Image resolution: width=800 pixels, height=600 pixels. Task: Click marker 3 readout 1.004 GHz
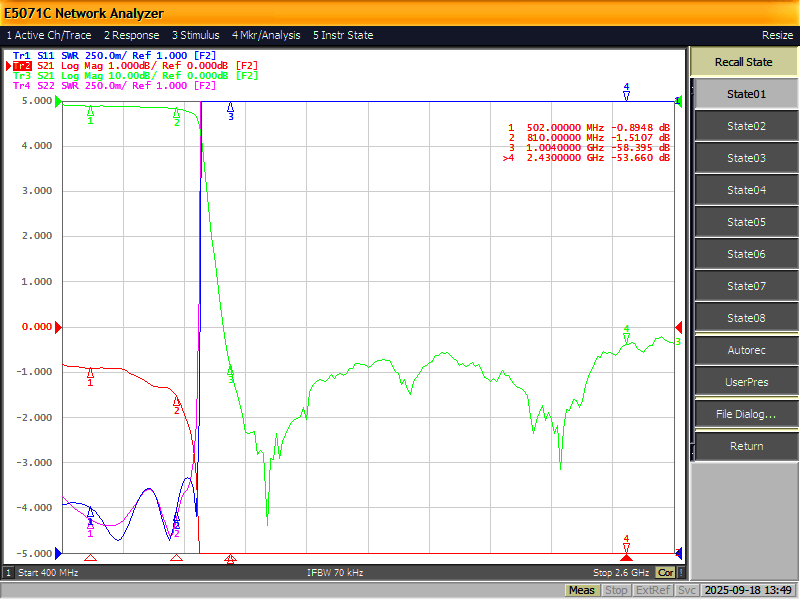pyautogui.click(x=588, y=148)
